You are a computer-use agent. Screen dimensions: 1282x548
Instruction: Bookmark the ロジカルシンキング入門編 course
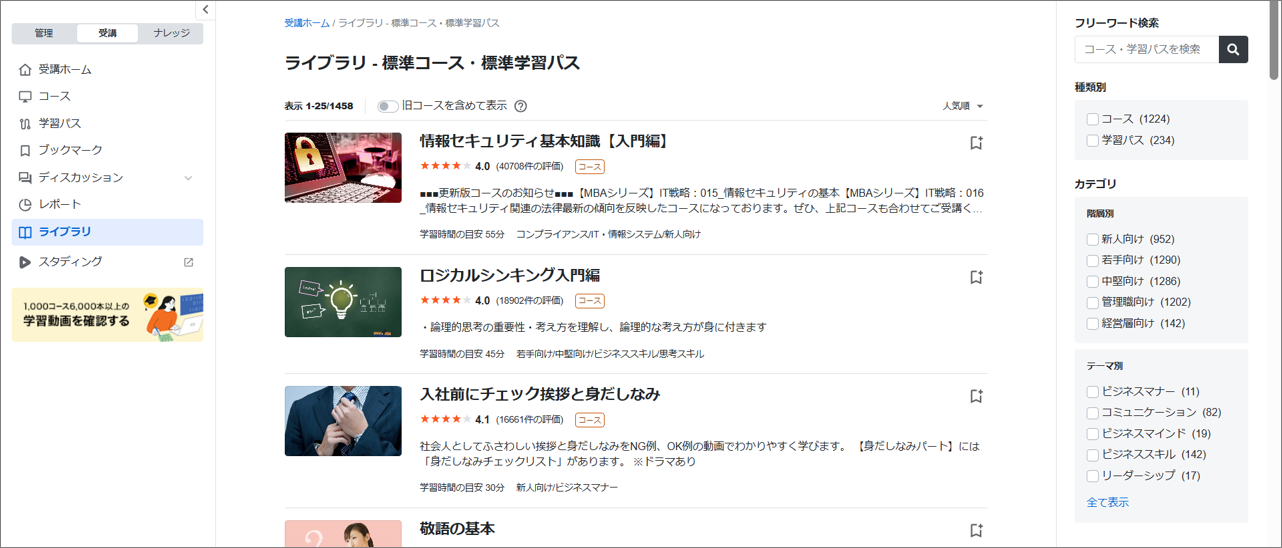point(976,277)
